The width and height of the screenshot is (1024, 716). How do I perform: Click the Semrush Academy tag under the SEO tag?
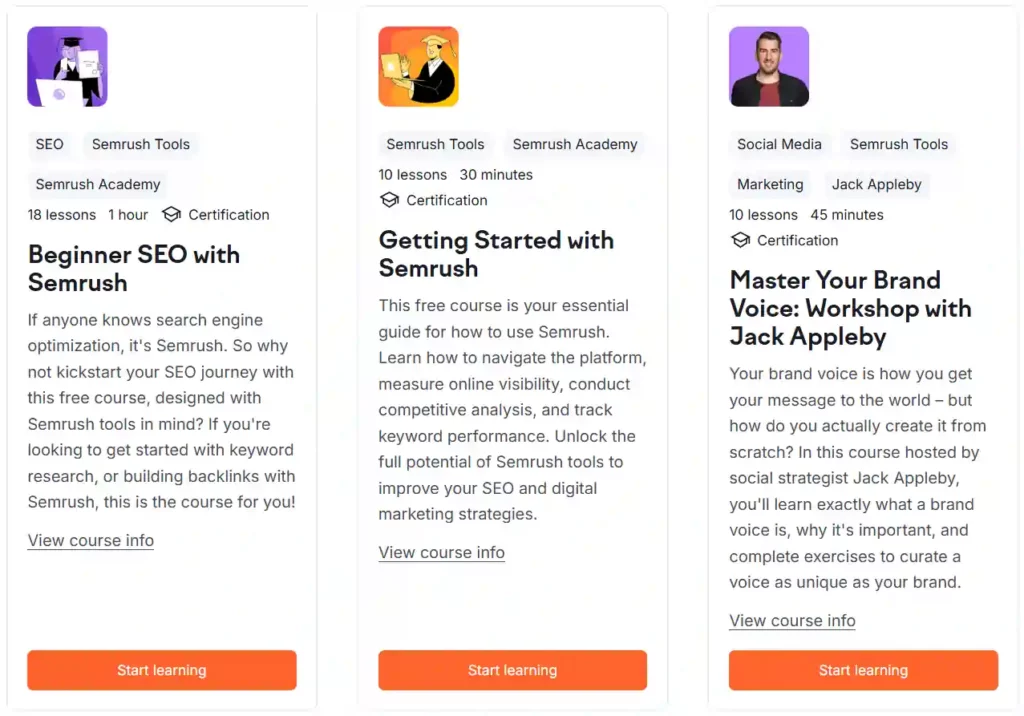(96, 184)
